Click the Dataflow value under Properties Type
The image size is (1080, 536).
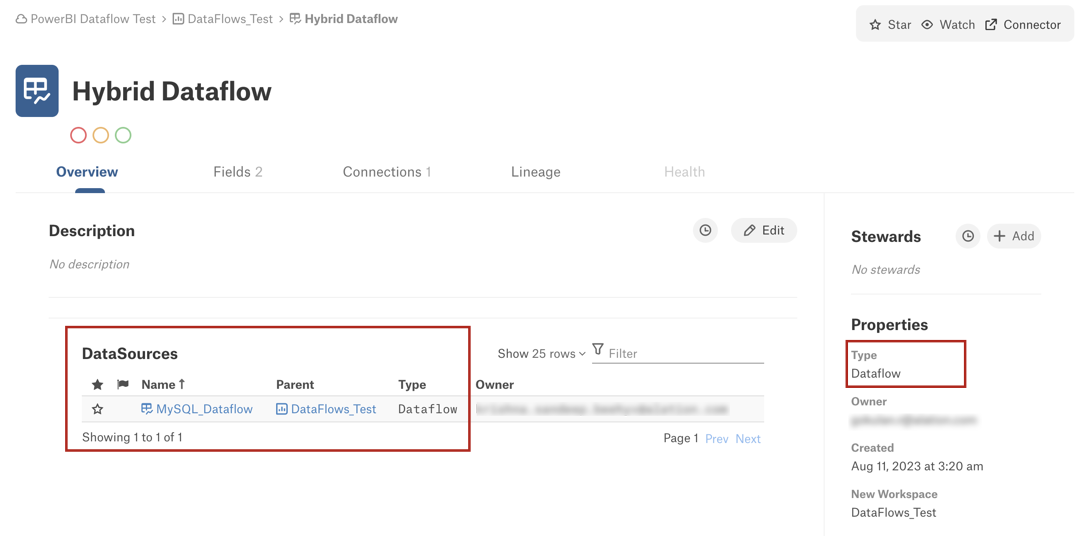[876, 373]
